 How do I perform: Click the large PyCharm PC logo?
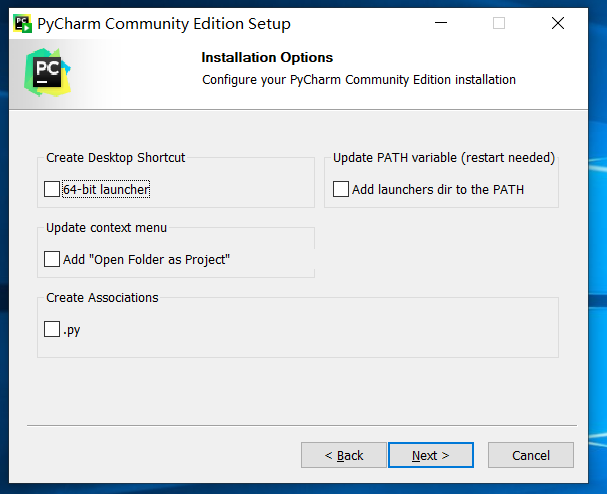tap(47, 72)
